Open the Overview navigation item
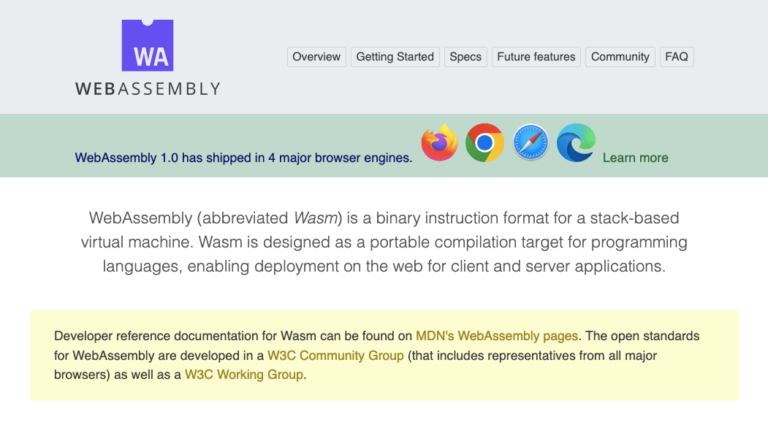The image size is (768, 430). tap(317, 57)
